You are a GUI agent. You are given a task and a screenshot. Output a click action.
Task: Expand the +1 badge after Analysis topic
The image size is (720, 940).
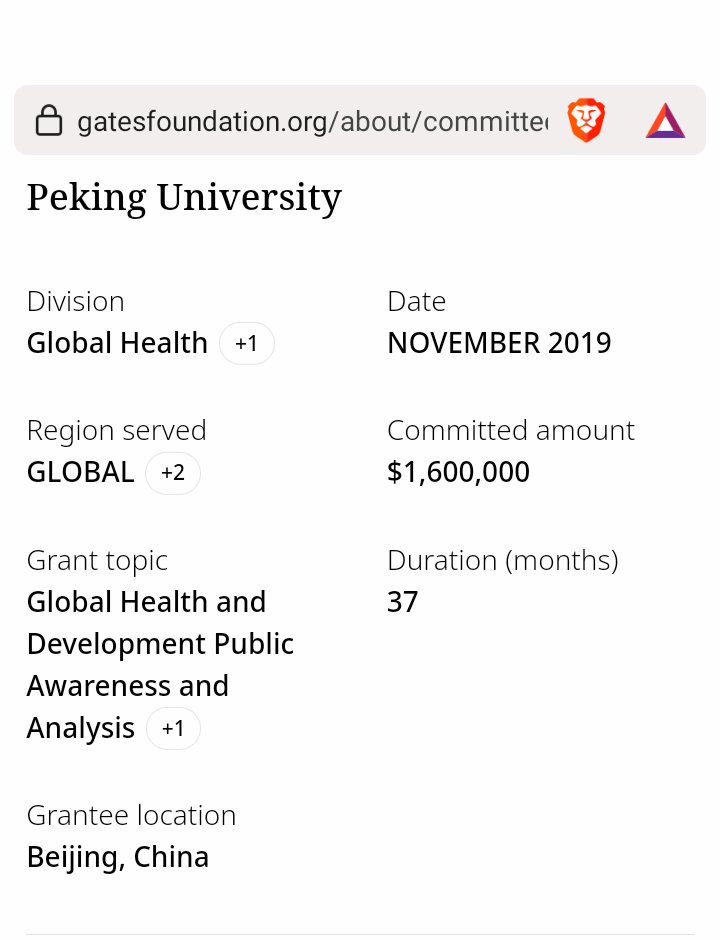click(173, 729)
